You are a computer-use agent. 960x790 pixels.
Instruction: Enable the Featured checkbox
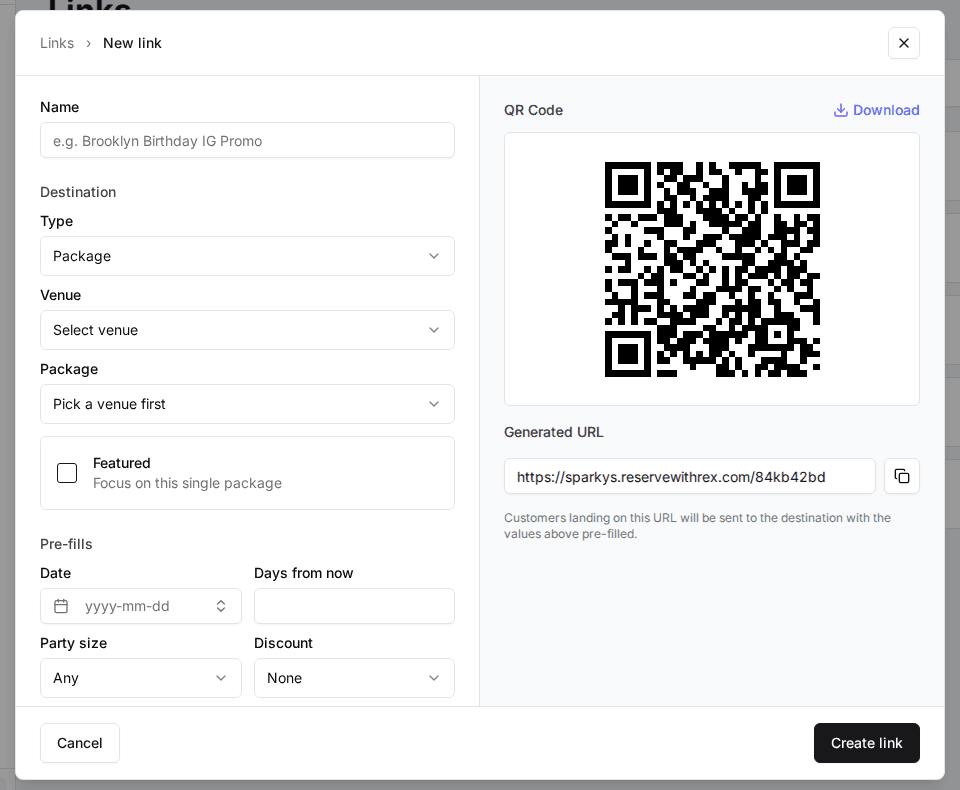coord(67,473)
